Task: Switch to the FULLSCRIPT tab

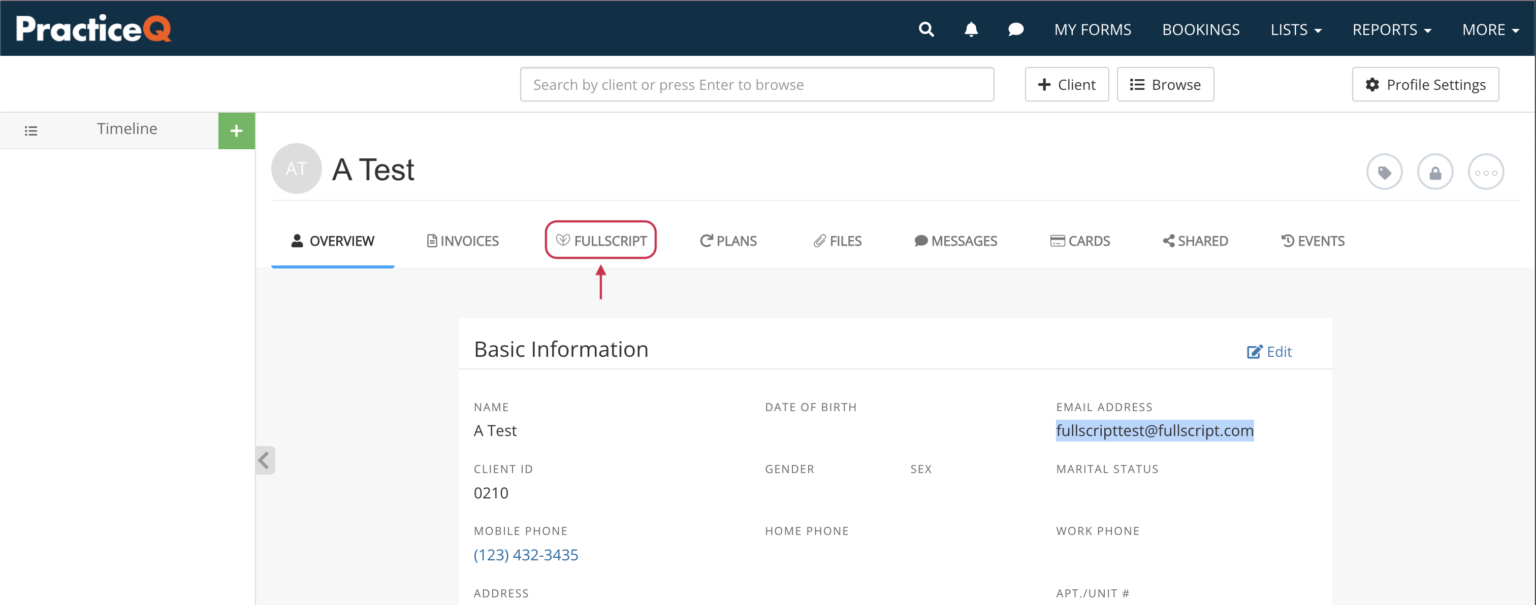Action: coord(600,240)
